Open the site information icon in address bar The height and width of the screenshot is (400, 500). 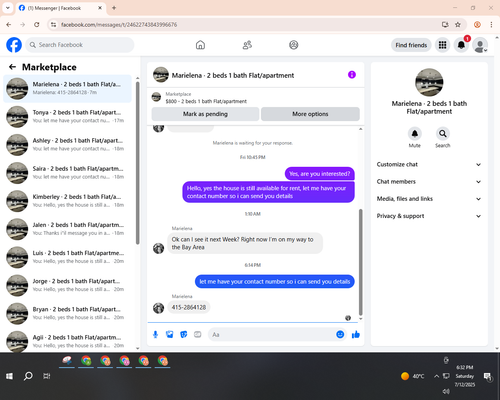click(53, 24)
